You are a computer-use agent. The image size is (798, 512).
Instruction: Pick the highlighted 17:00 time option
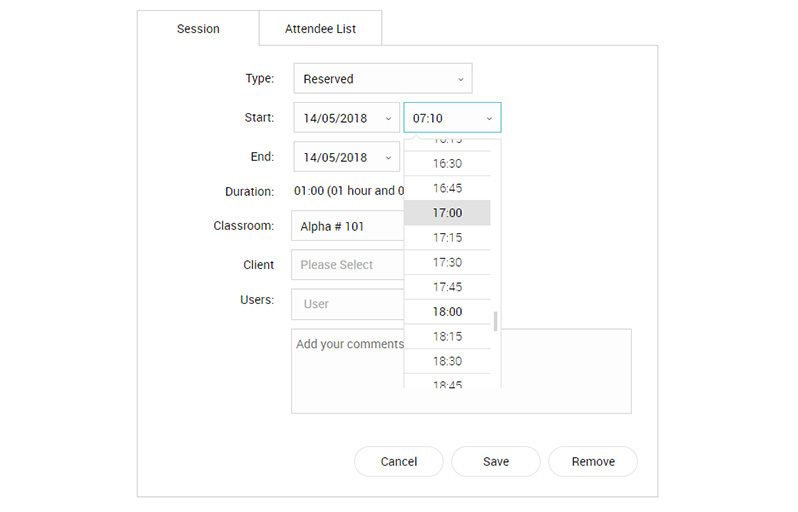(x=447, y=213)
